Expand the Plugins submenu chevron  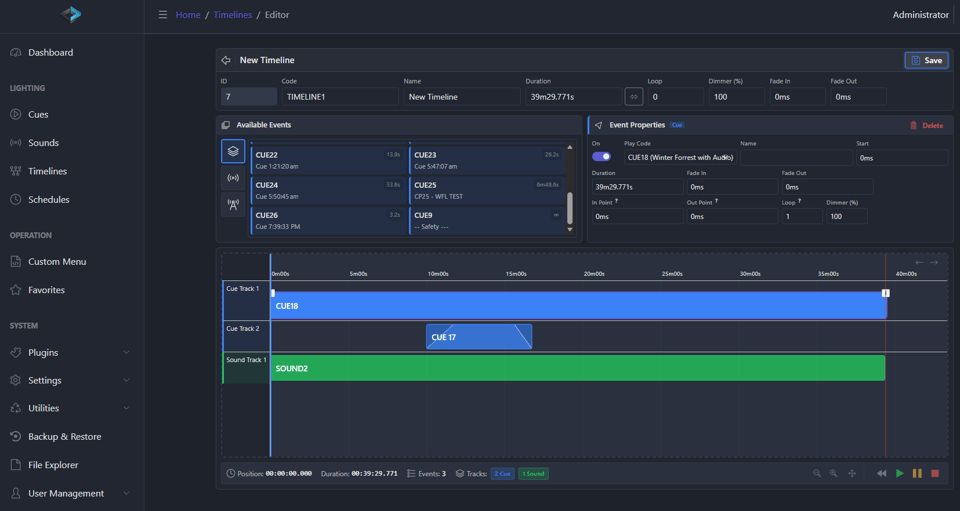(126, 352)
